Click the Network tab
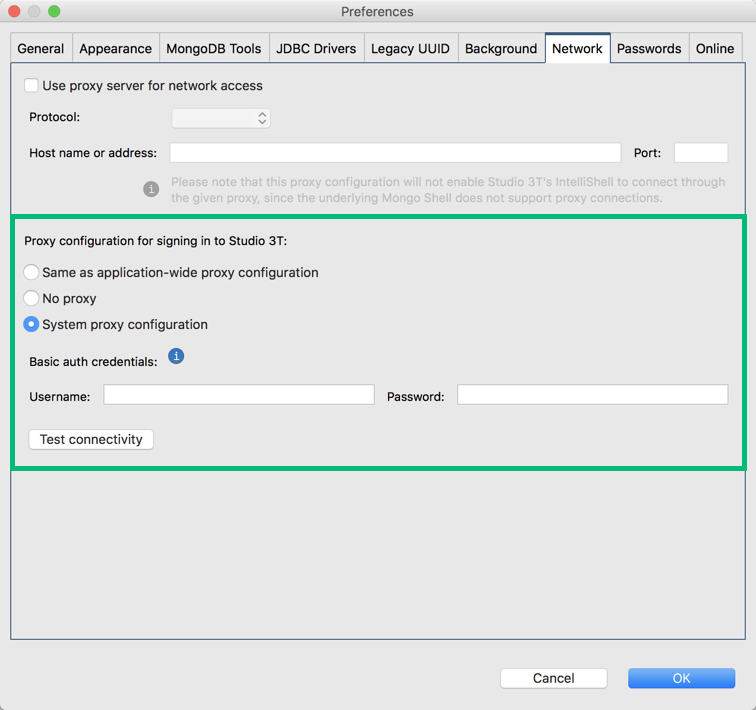This screenshot has height=710, width=756. point(577,48)
